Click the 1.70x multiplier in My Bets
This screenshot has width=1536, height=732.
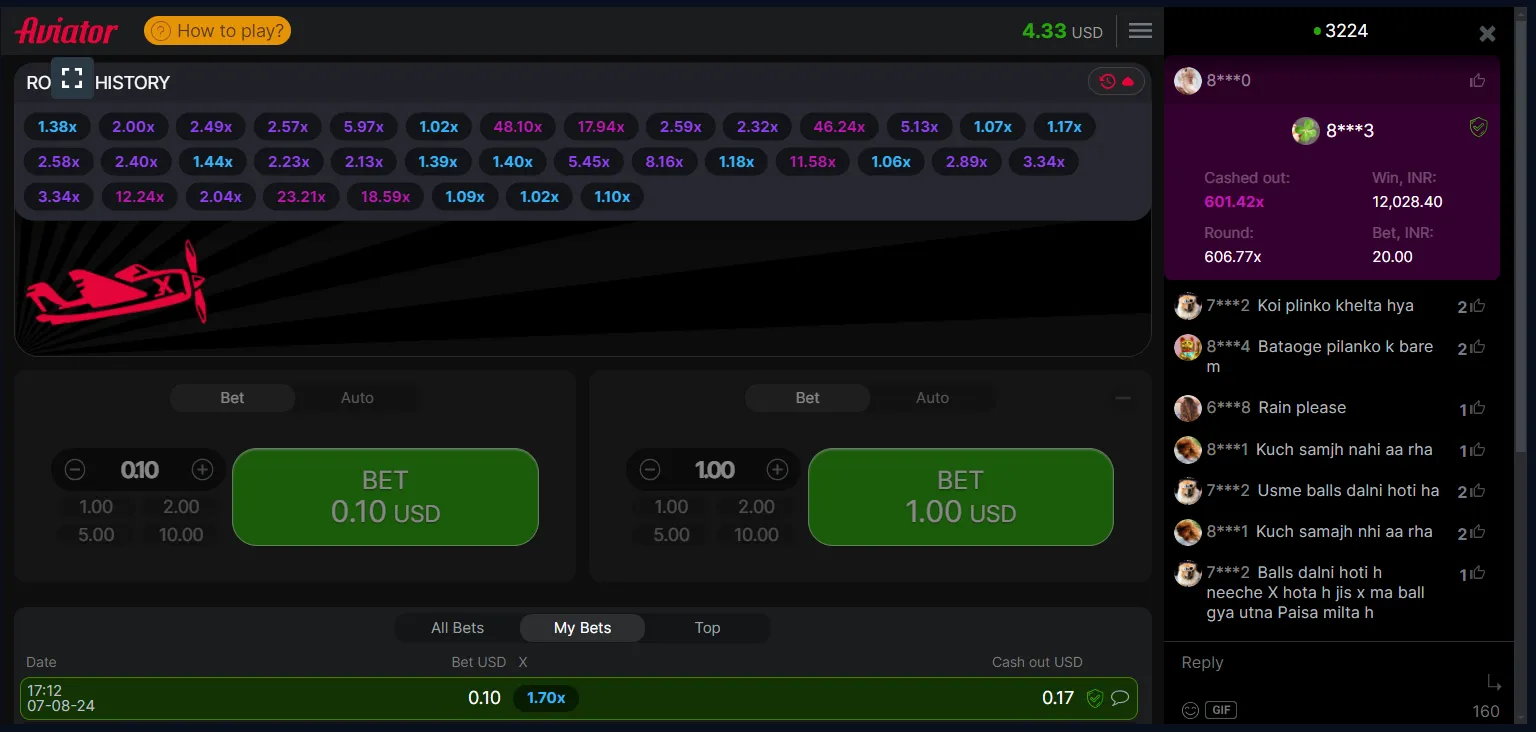[546, 698]
